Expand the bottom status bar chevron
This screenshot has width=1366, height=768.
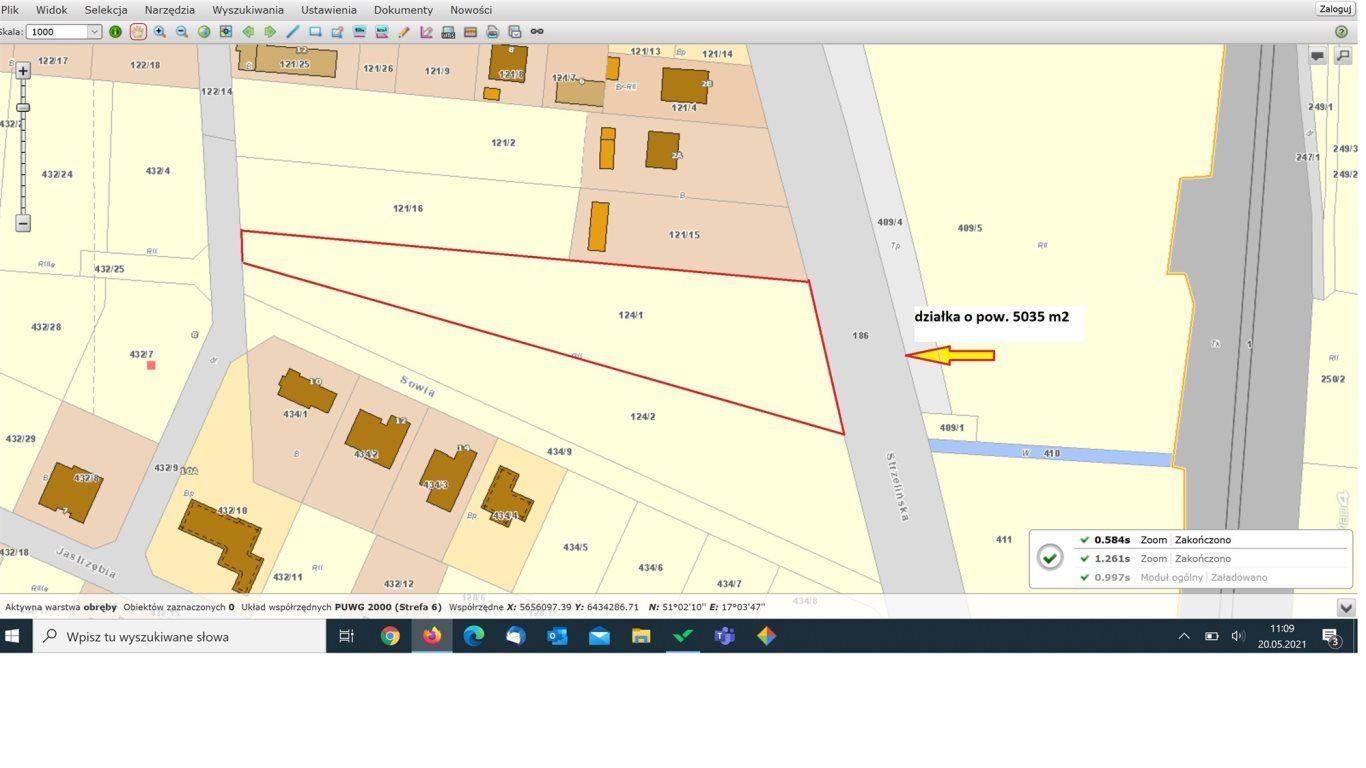click(x=1346, y=607)
